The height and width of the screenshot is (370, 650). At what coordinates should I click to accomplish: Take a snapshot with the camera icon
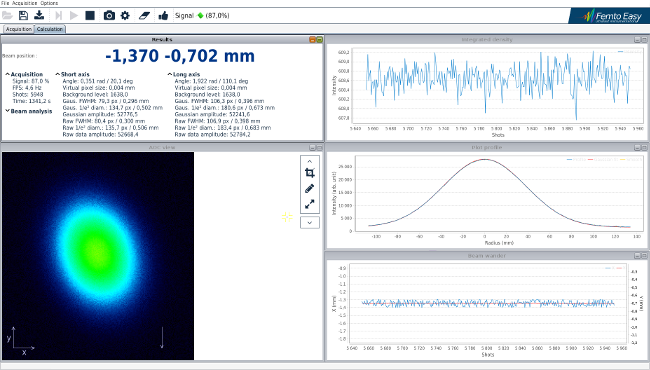click(x=109, y=16)
